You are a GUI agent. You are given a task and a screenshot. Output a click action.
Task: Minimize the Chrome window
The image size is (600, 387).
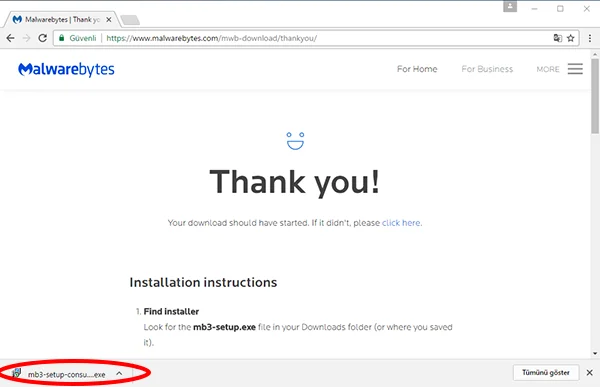pyautogui.click(x=535, y=8)
